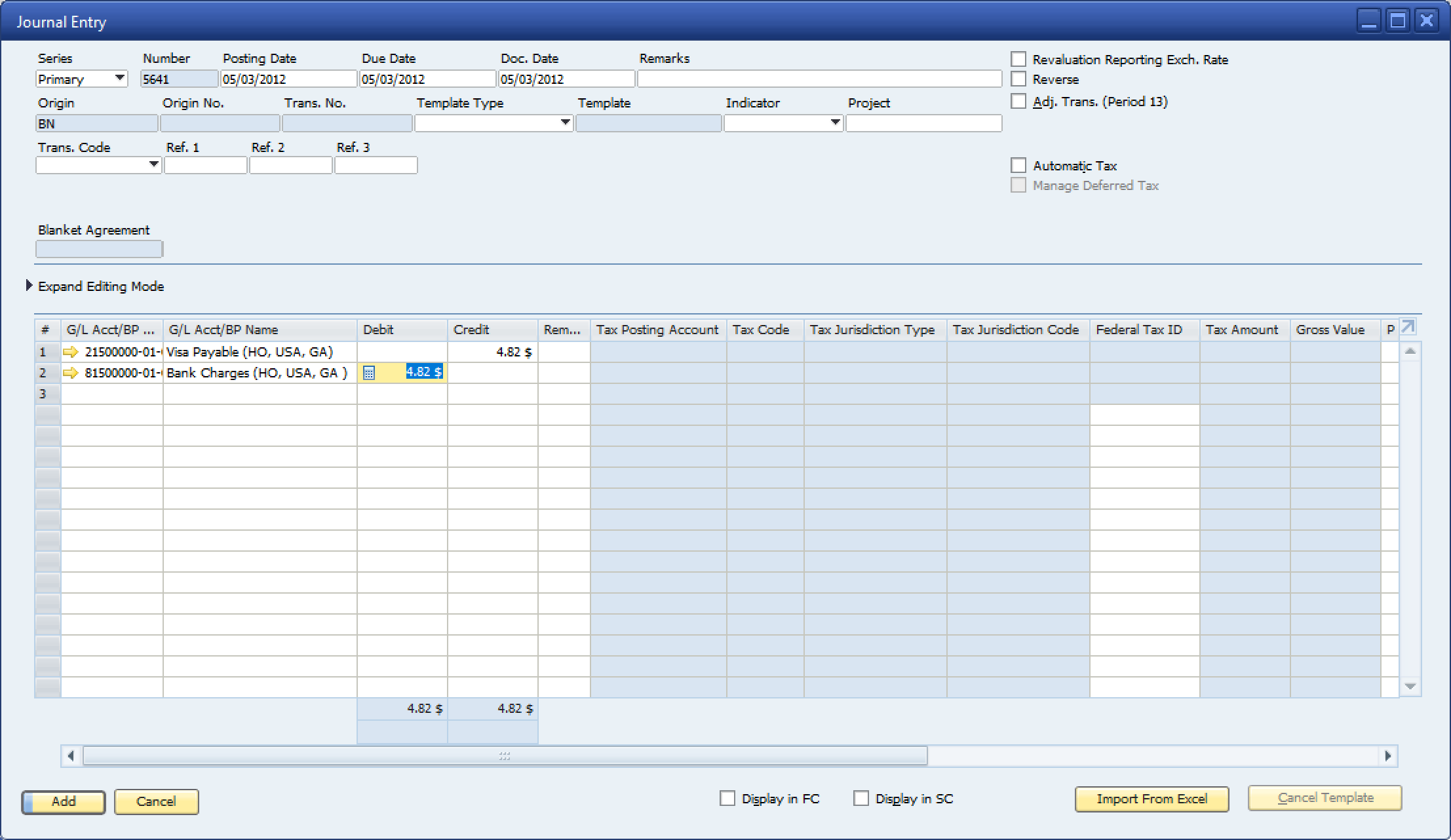Click the Import From Excel button
The image size is (1451, 840).
[1151, 799]
